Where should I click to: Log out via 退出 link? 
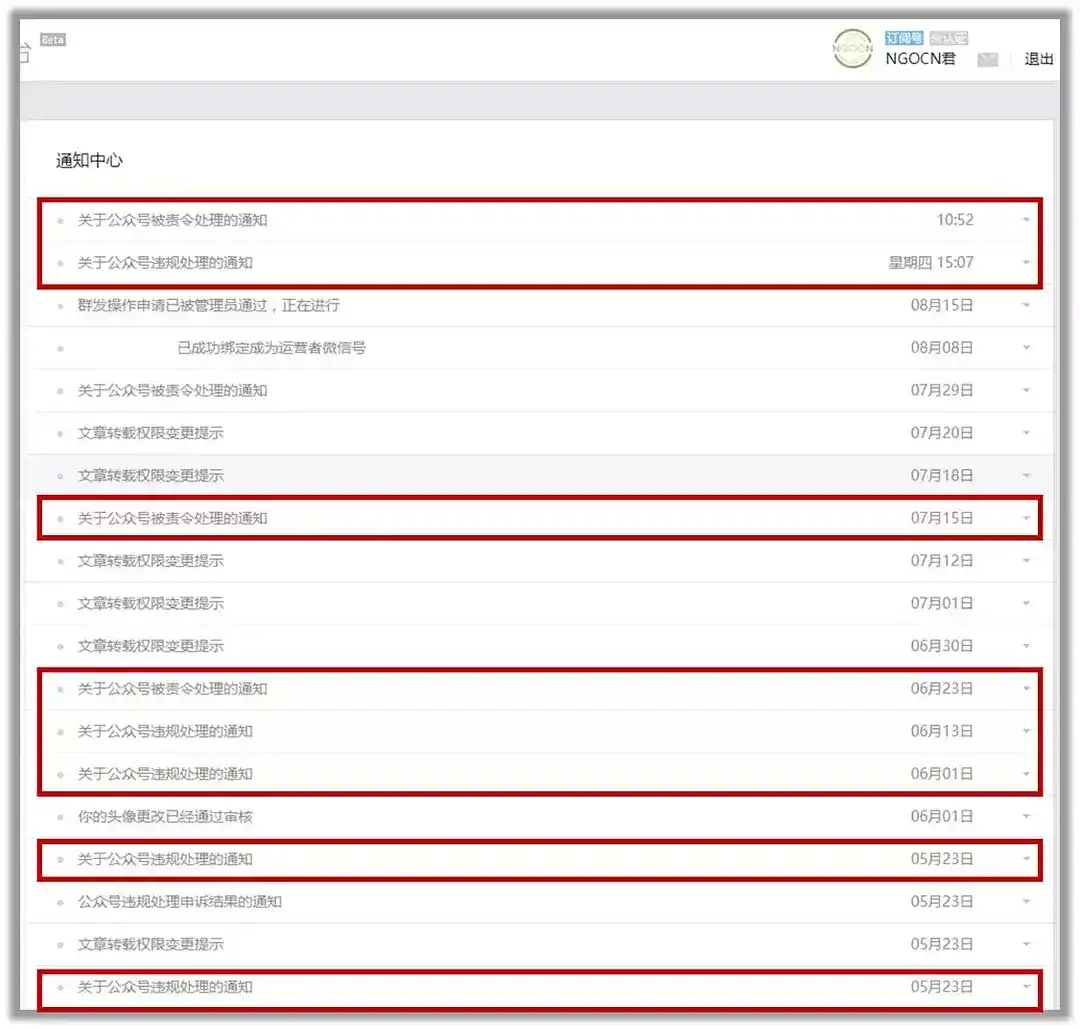point(1039,59)
